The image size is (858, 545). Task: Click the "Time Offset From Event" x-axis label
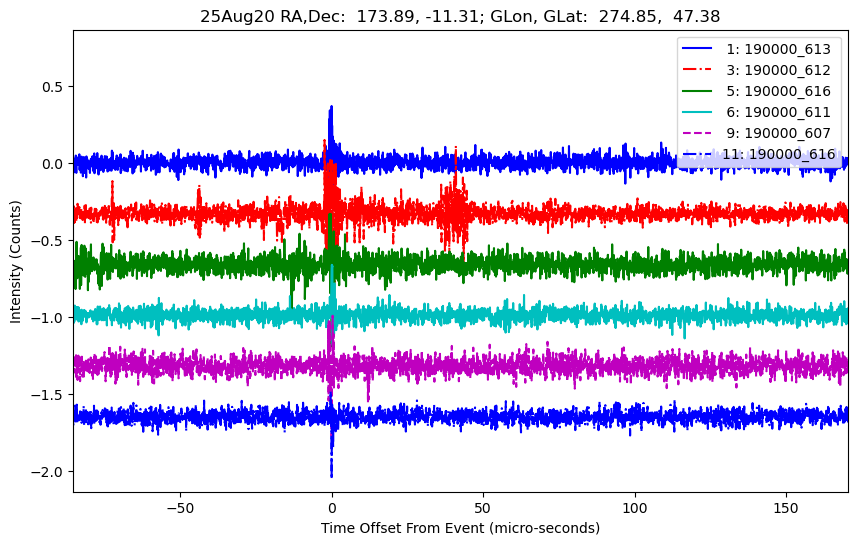[460, 528]
